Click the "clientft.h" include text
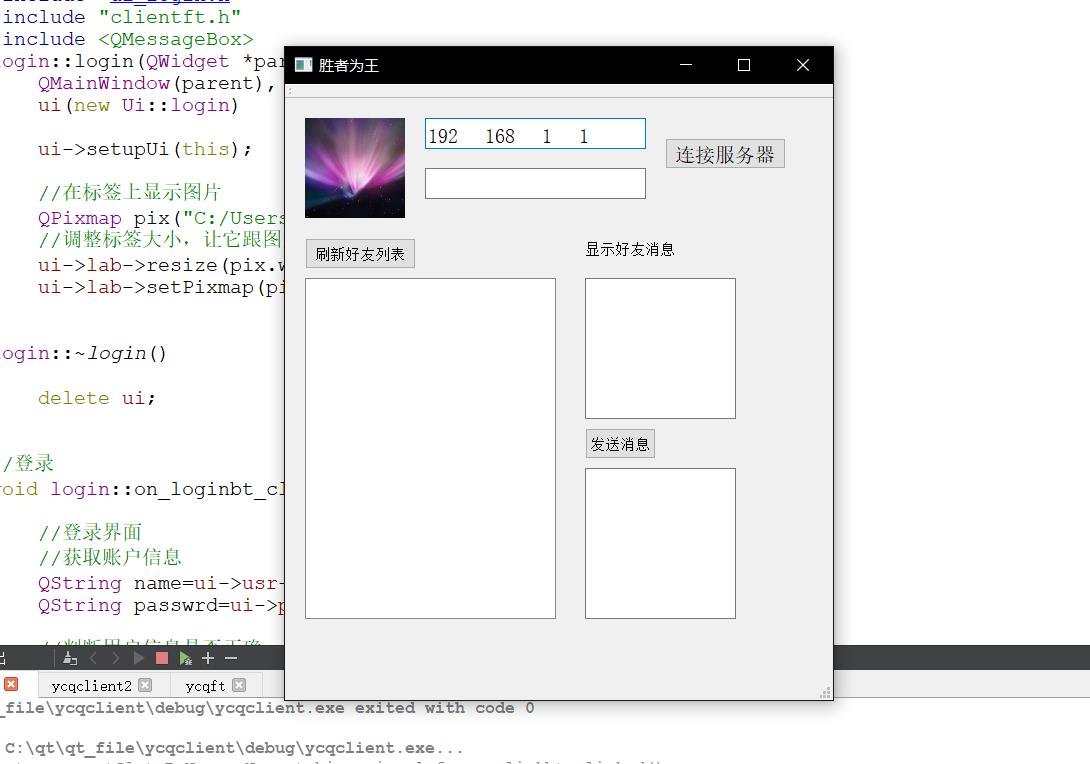The width and height of the screenshot is (1090, 764). [x=170, y=17]
